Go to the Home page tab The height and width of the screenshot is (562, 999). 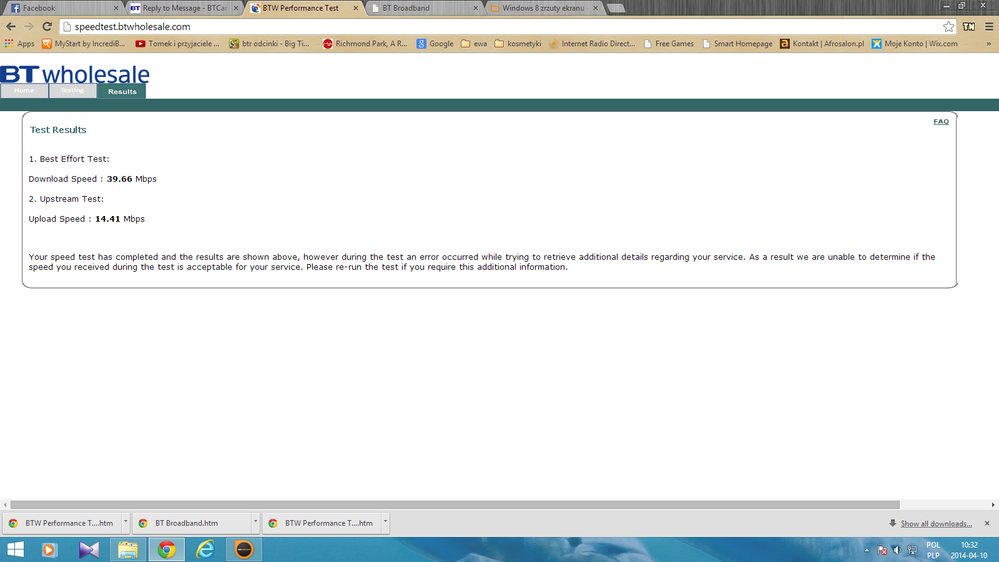pyautogui.click(x=24, y=90)
